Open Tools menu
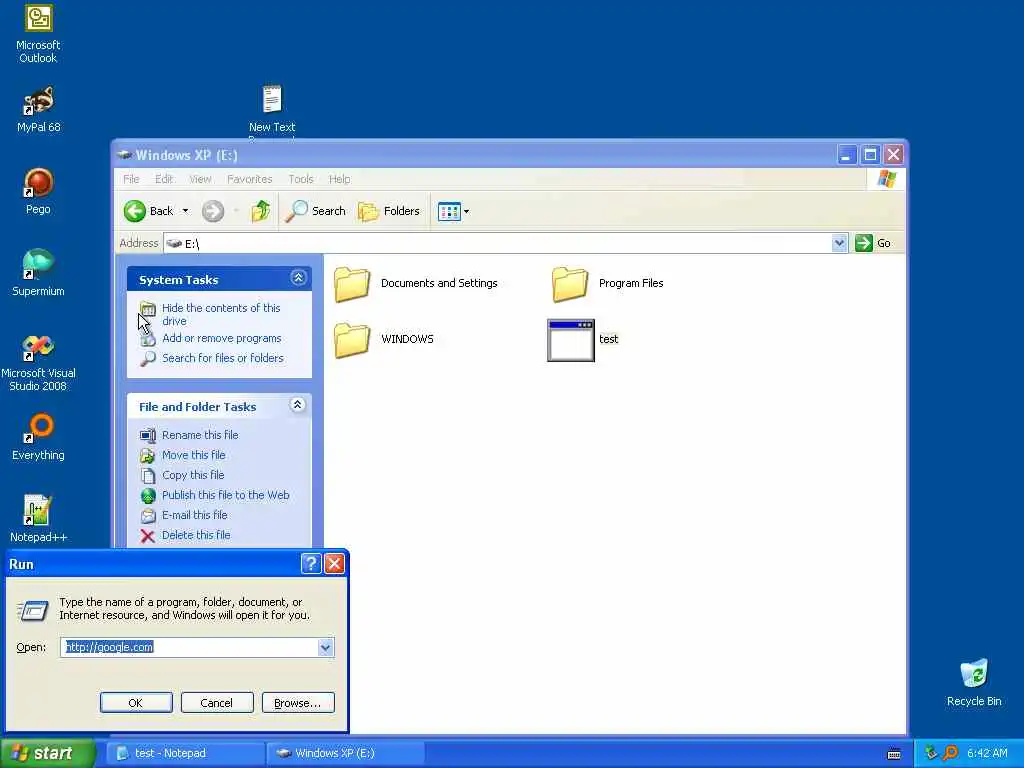 coord(300,179)
